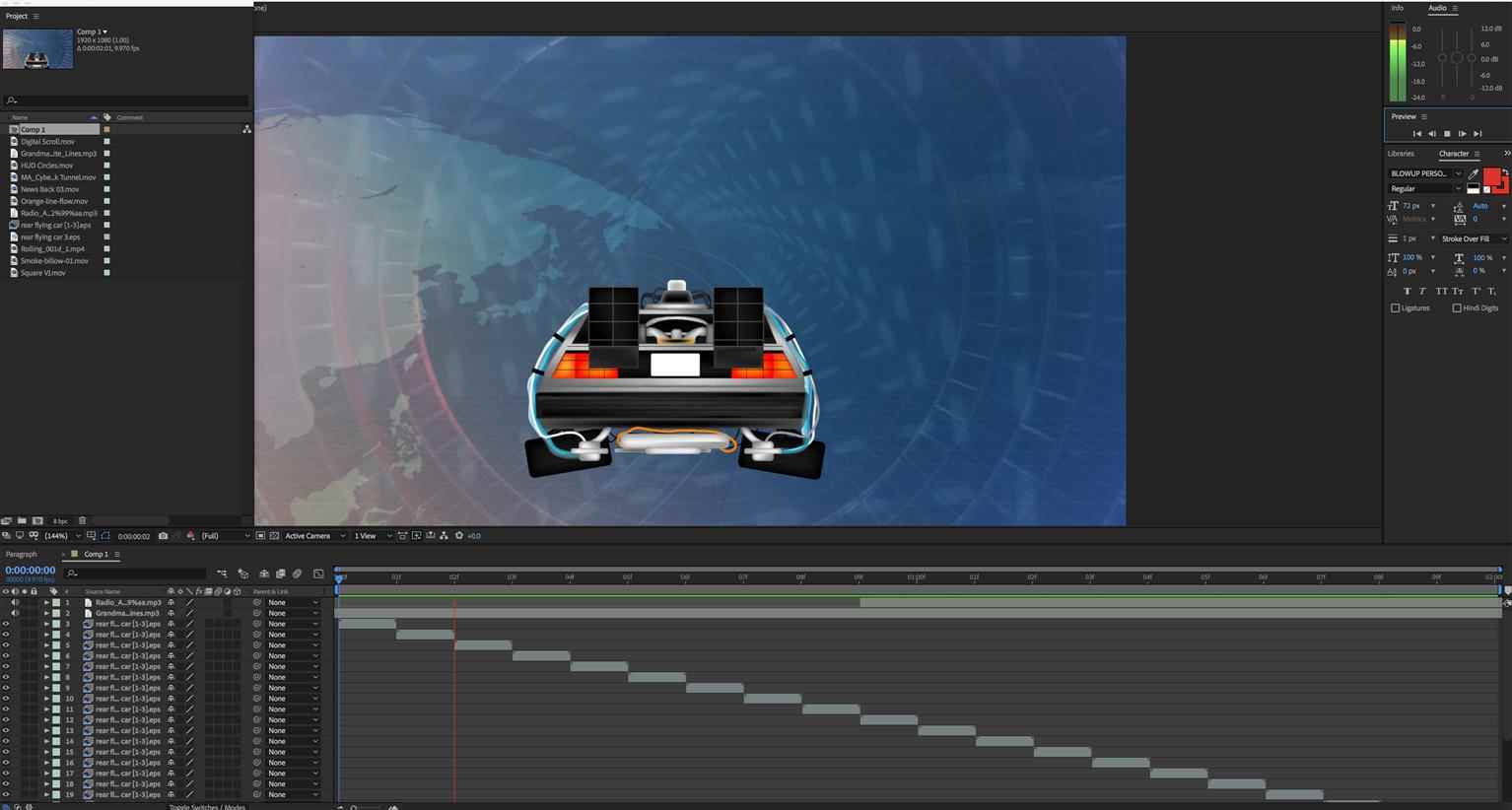This screenshot has width=1512, height=810.
Task: Expand layer 1 Radio mp3 properties
Action: 46,602
